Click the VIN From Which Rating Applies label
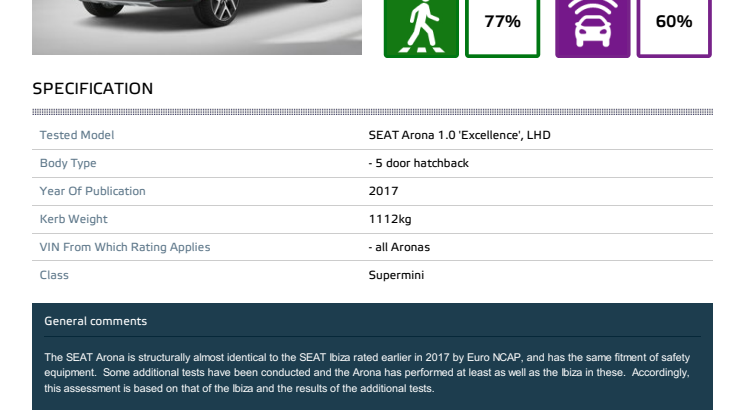Screen dimensions: 746x419 pos(125,247)
